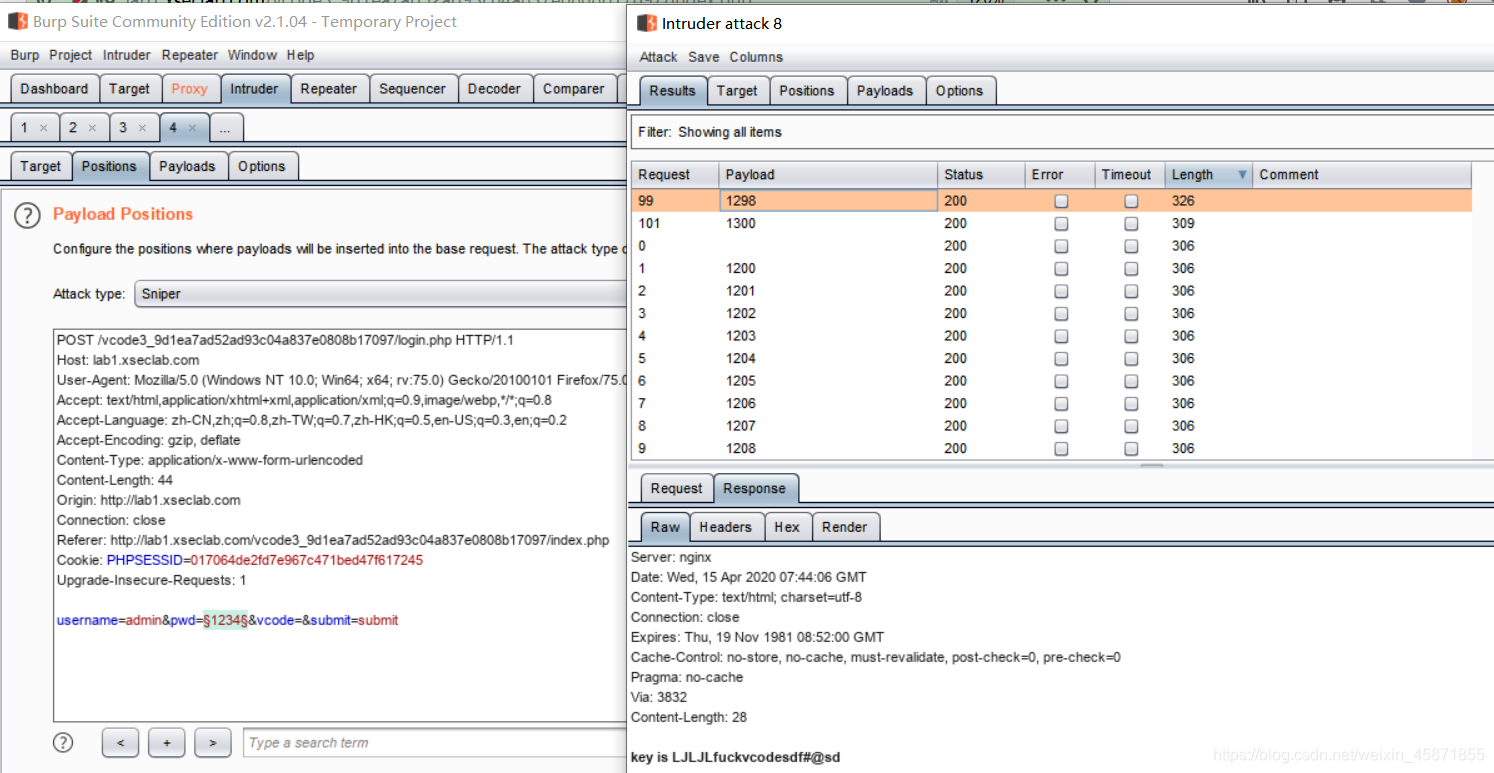Open Payloads tab in attack window
1494x773 pixels.
tap(885, 91)
